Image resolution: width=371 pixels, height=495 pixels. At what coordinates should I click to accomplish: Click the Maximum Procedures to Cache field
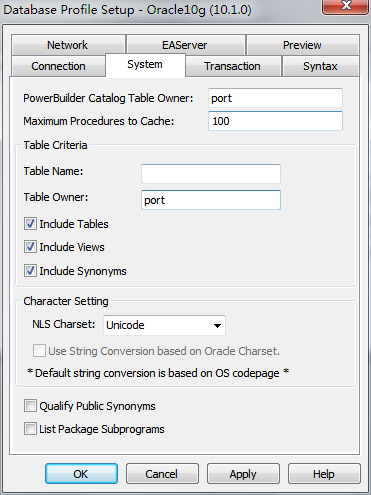point(275,121)
